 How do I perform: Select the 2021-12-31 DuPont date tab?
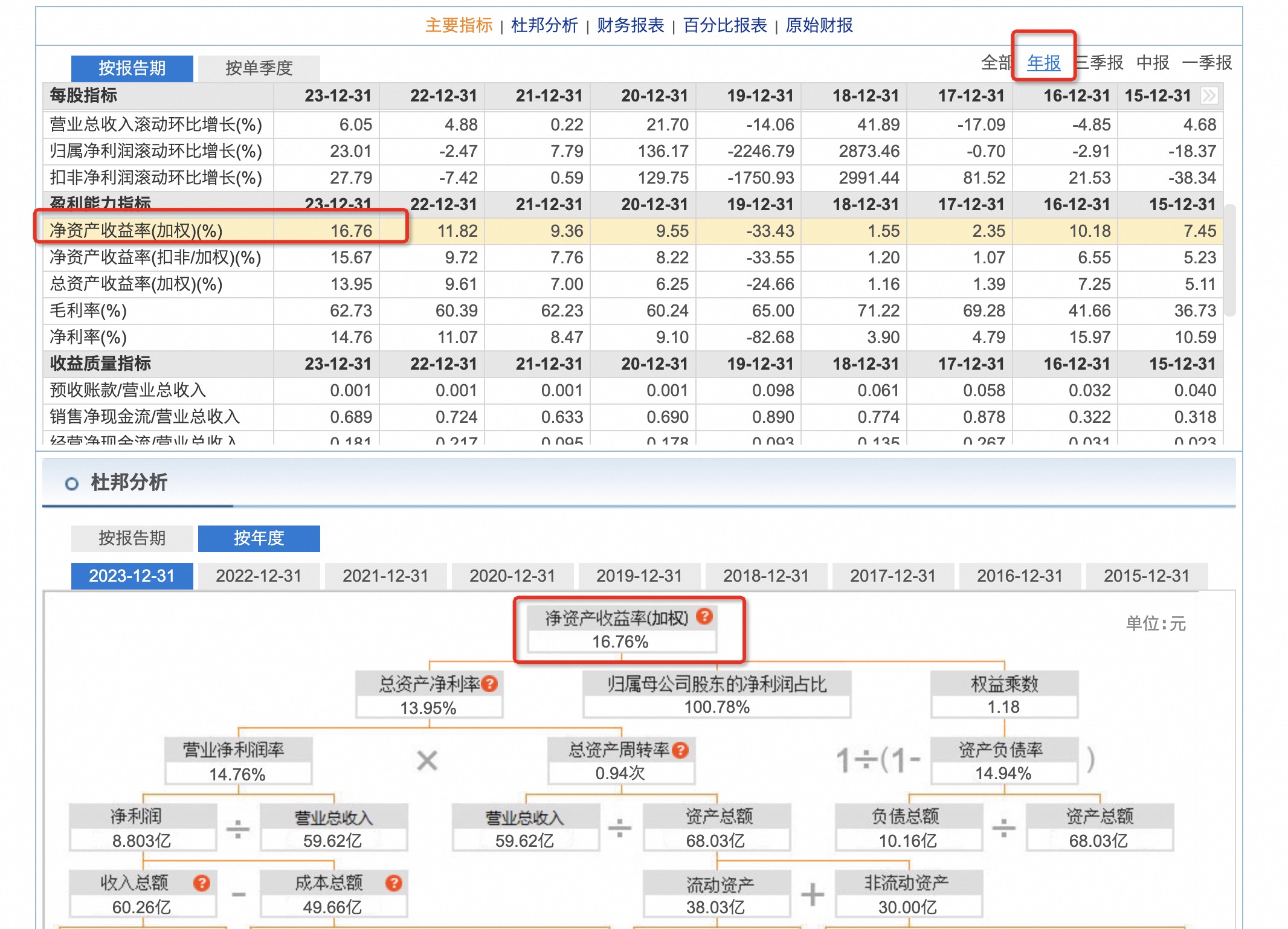(x=386, y=576)
